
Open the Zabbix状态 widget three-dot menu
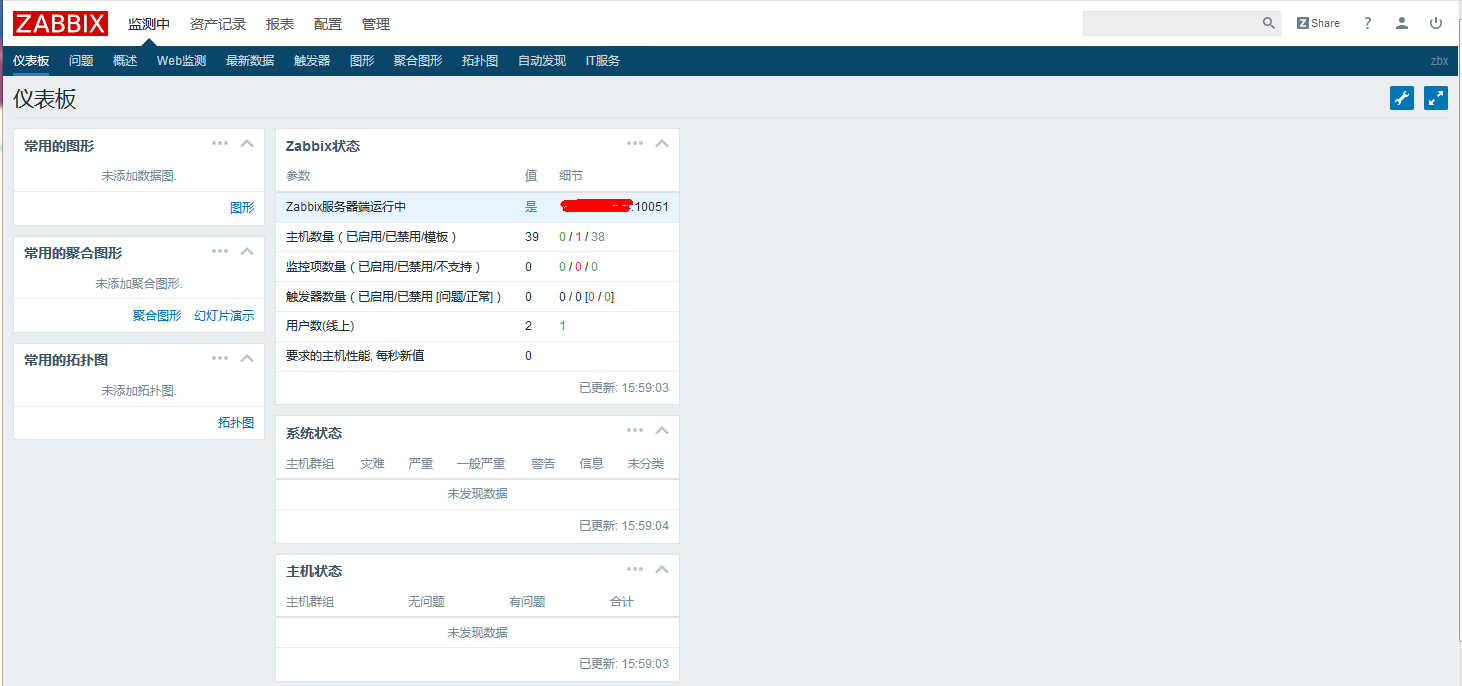(635, 143)
